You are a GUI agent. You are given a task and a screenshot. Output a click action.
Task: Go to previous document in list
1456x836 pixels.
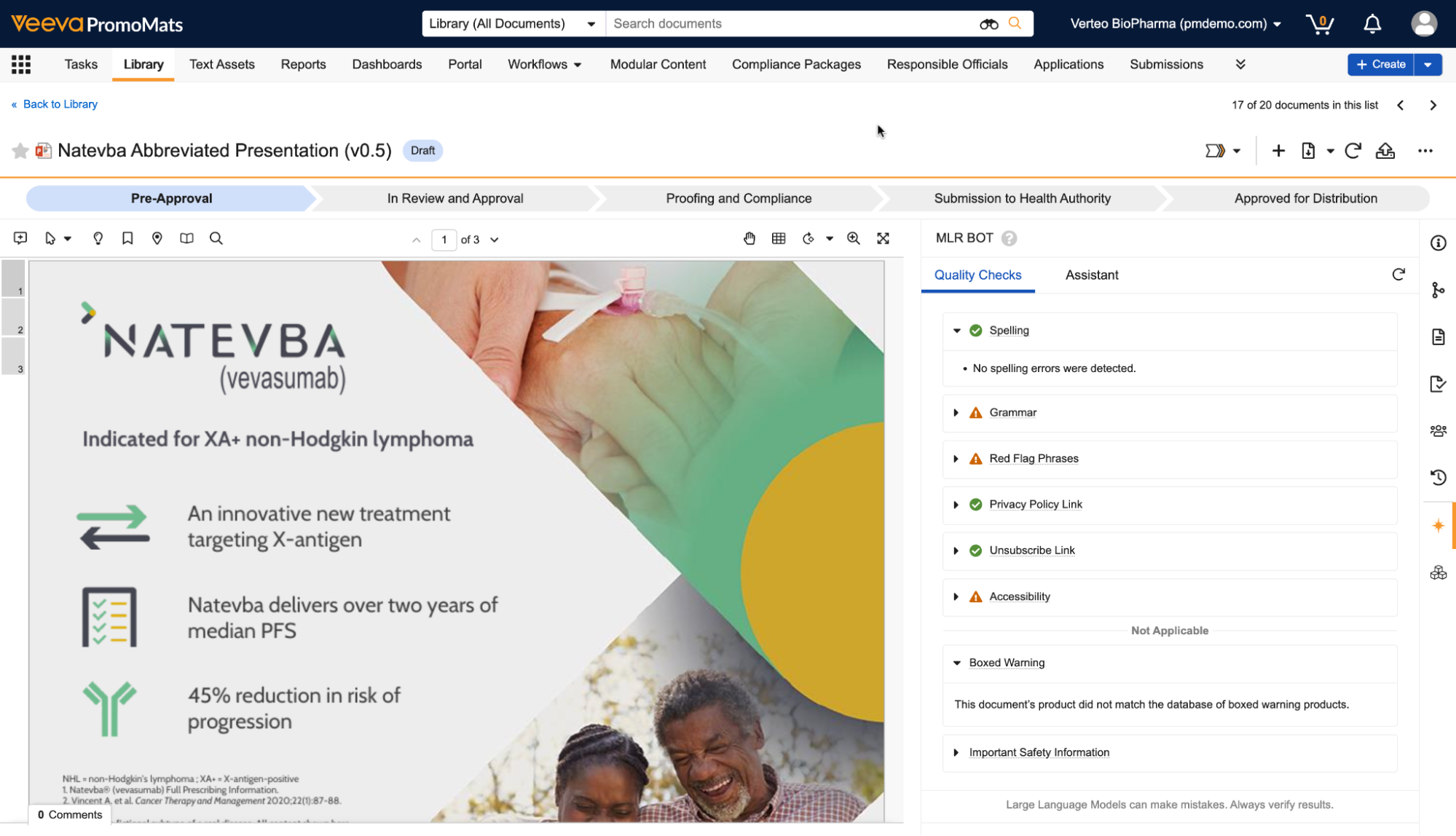coord(1401,106)
